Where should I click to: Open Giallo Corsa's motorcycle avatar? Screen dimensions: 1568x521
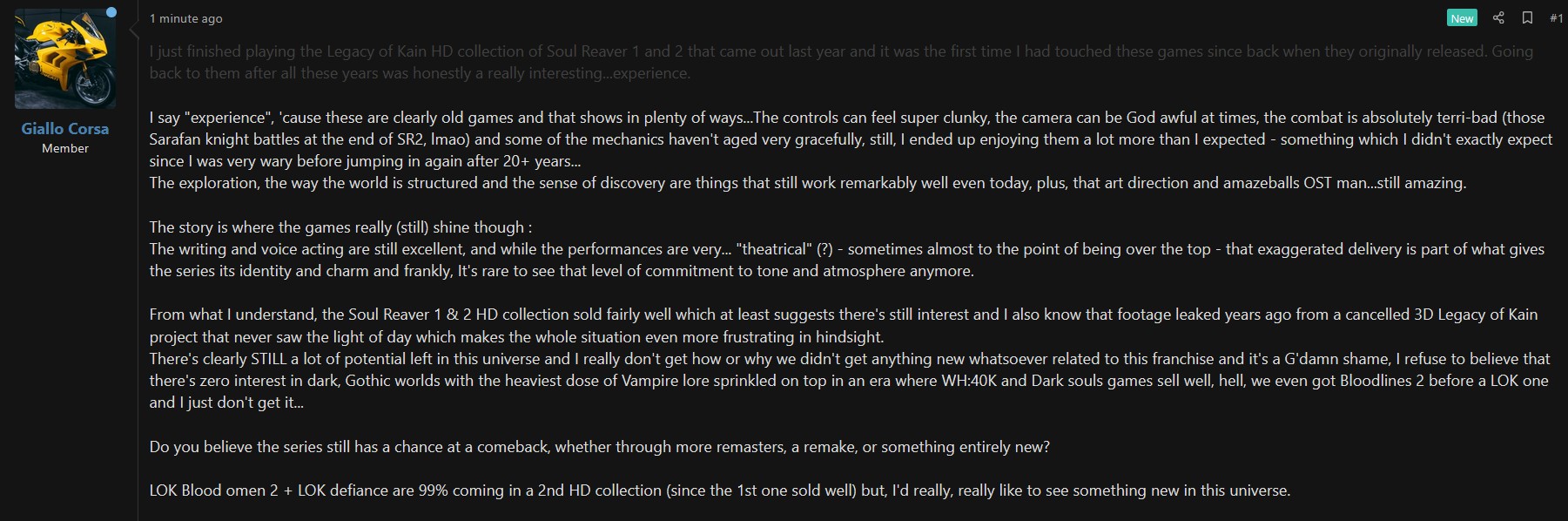click(x=65, y=59)
